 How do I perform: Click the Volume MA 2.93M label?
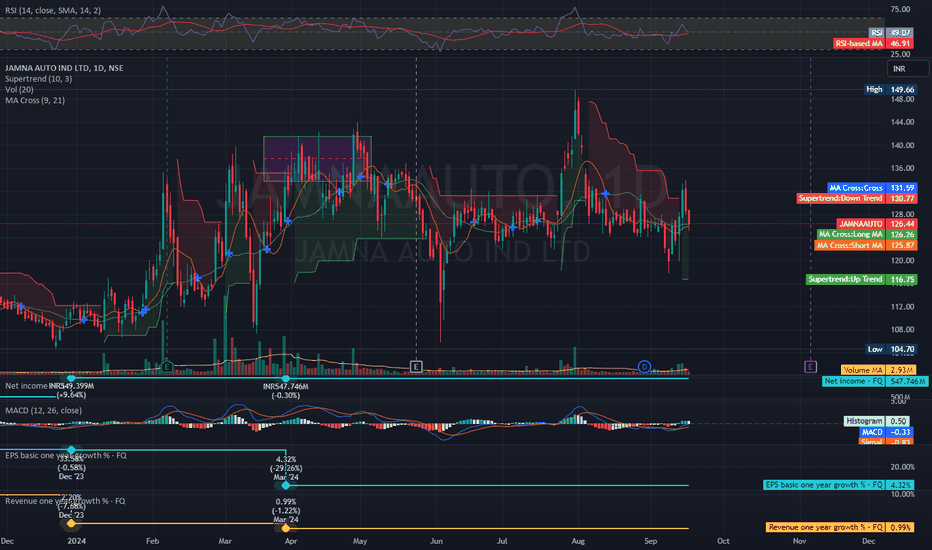(879, 370)
